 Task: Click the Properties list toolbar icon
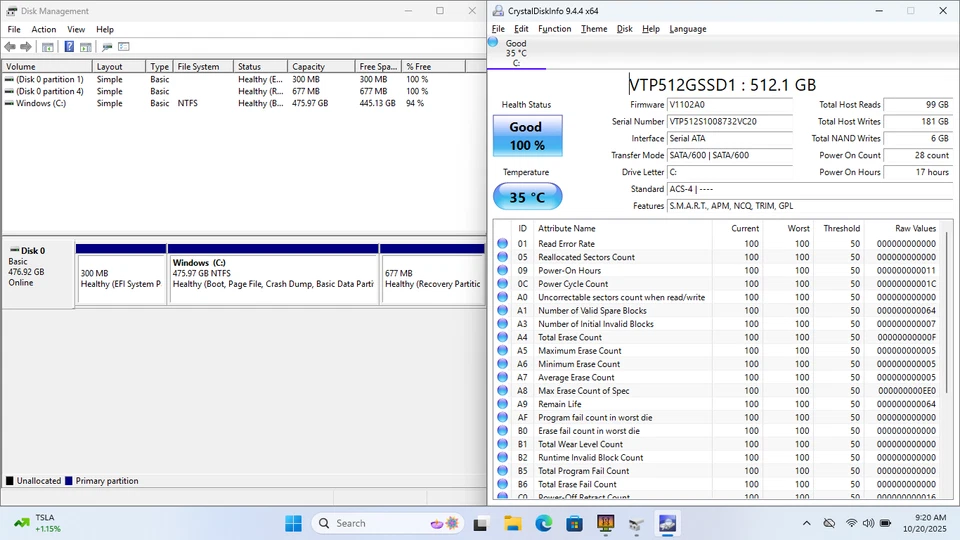[124, 47]
